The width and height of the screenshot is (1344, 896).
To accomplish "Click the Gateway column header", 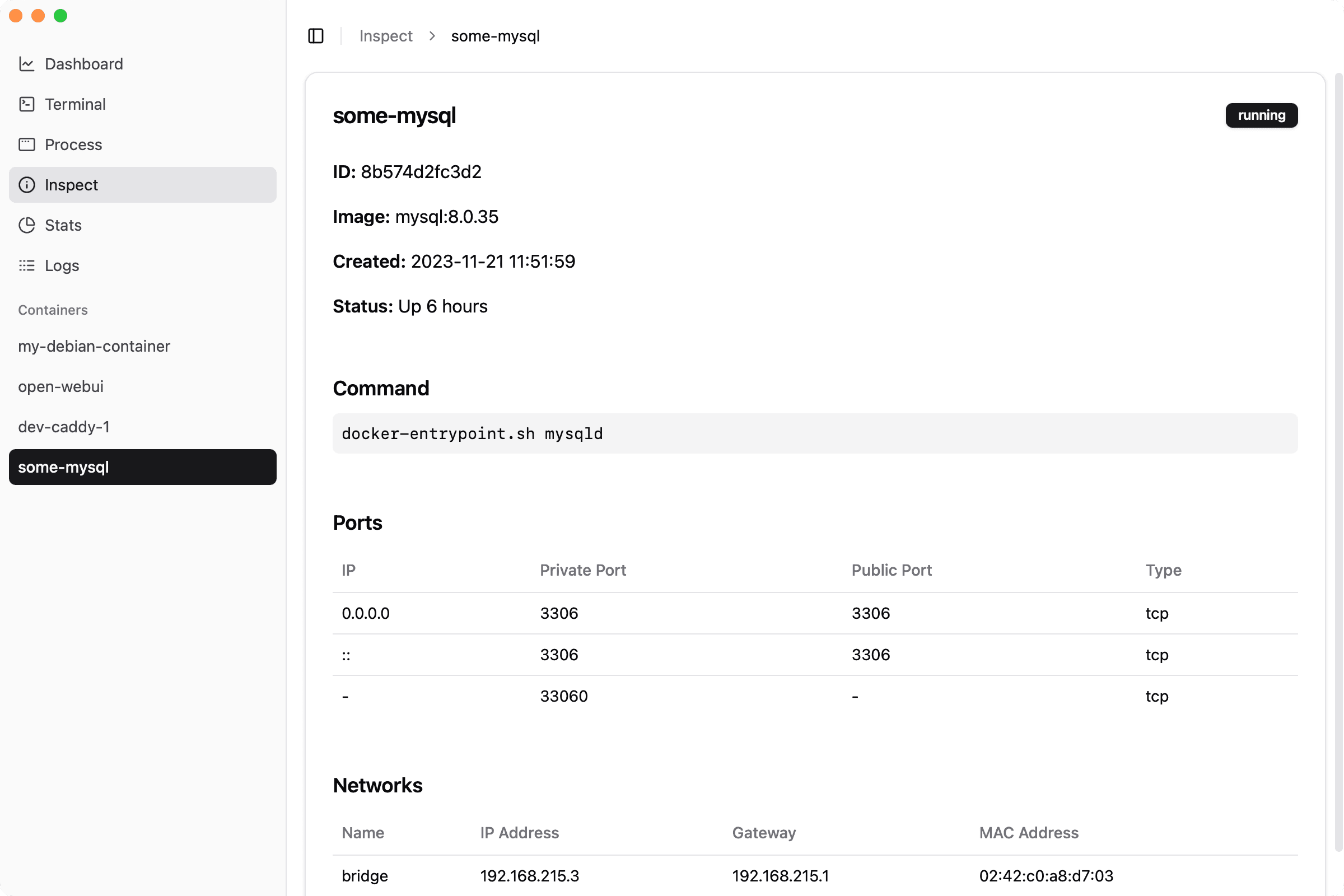I will pos(764,833).
